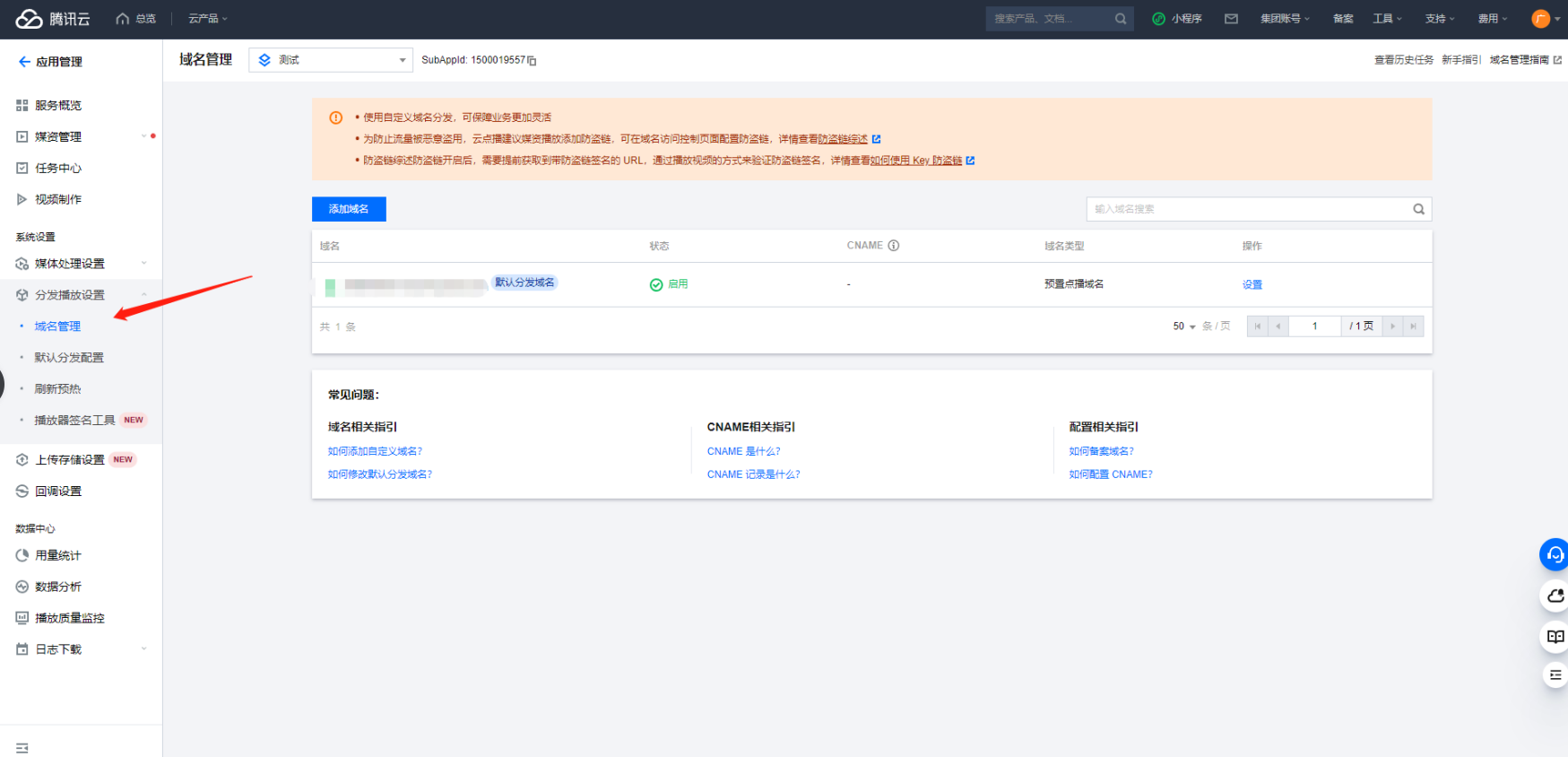The width and height of the screenshot is (1568, 757).
Task: Click the page number input field
Action: (x=1314, y=326)
